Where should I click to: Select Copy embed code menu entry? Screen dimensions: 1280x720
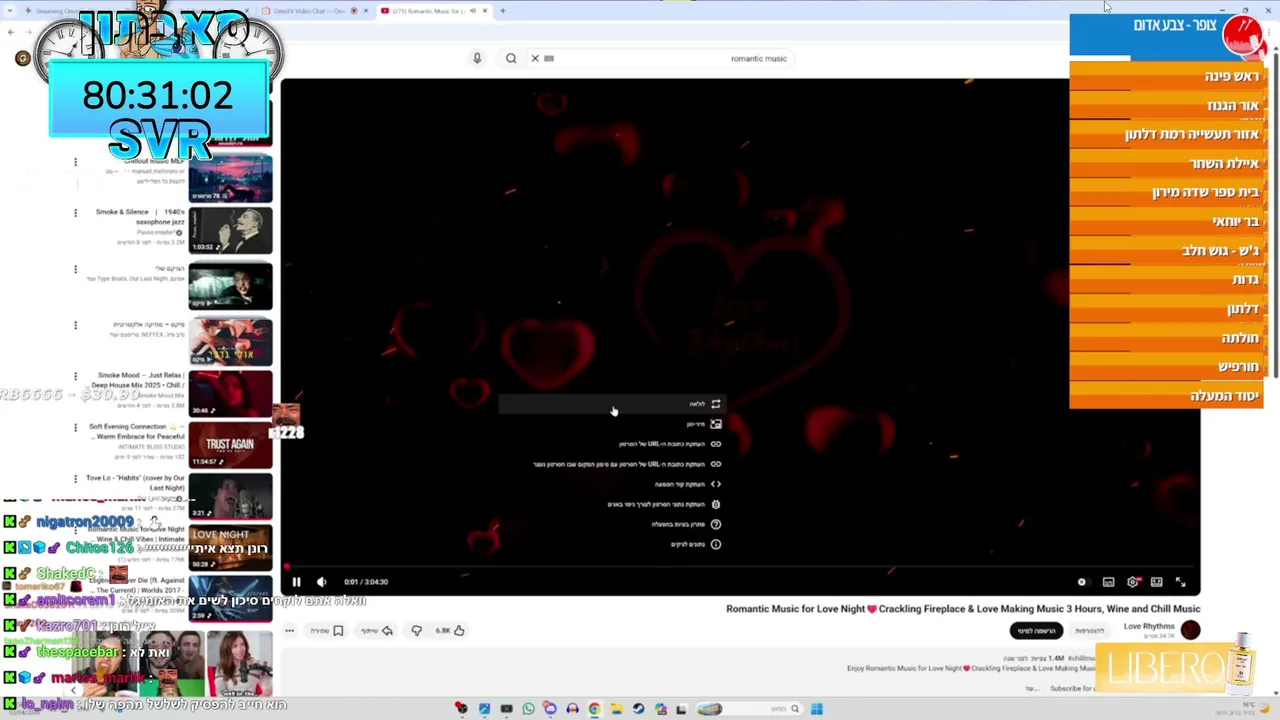610,484
